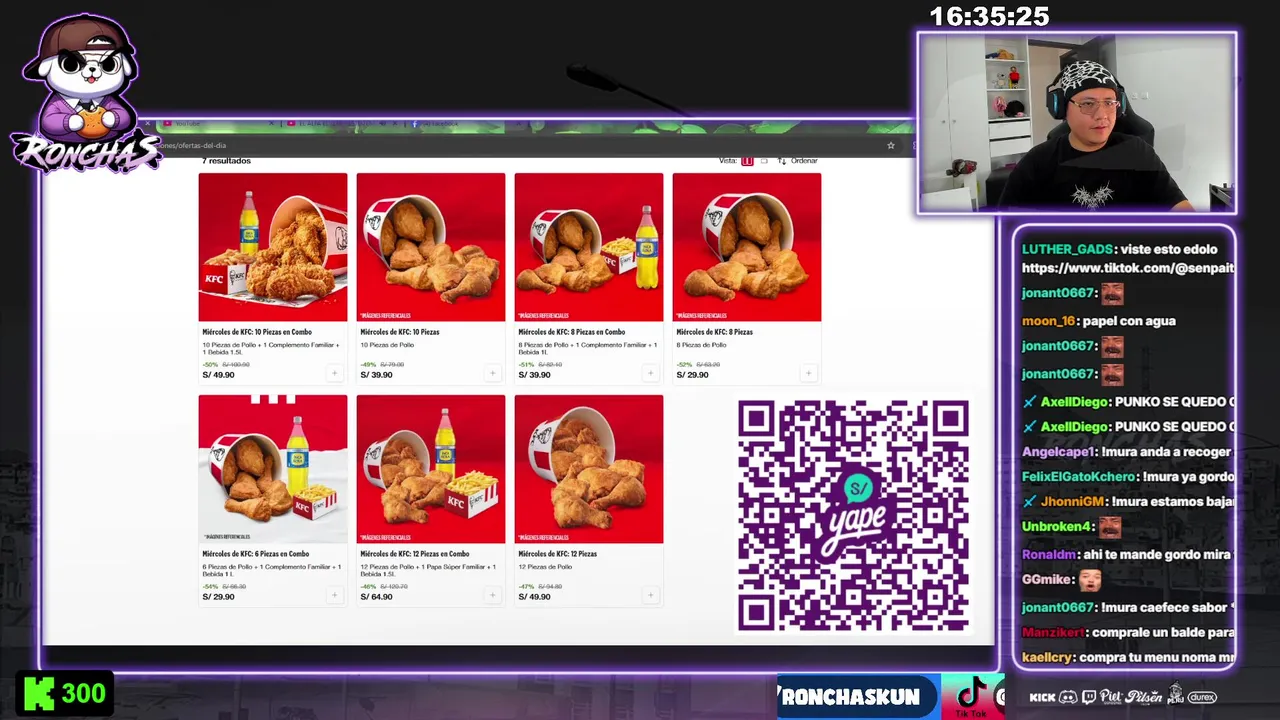This screenshot has width=1280, height=720.
Task: Add 8 Piezas en Combo to cart
Action: point(650,373)
